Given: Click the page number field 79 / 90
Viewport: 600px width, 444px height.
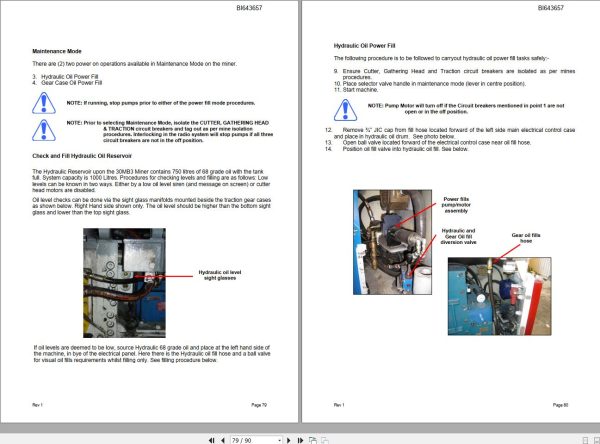Looking at the screenshot, I should [254, 440].
